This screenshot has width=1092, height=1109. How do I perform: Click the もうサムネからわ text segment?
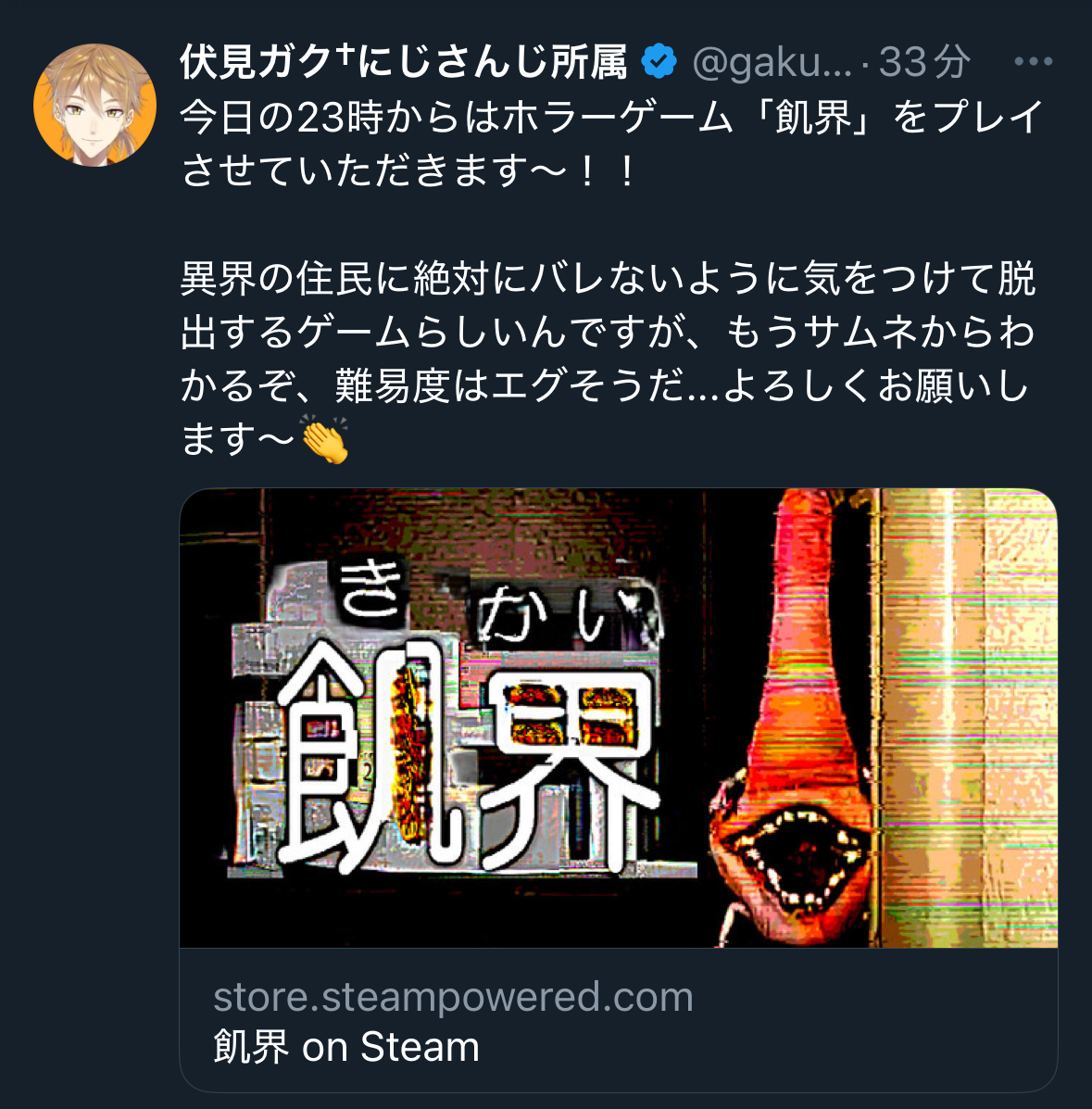pos(880,332)
